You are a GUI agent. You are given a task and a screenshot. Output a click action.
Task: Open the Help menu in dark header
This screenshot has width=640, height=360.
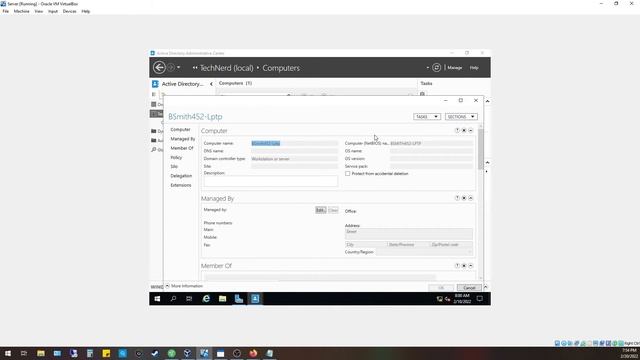click(473, 68)
